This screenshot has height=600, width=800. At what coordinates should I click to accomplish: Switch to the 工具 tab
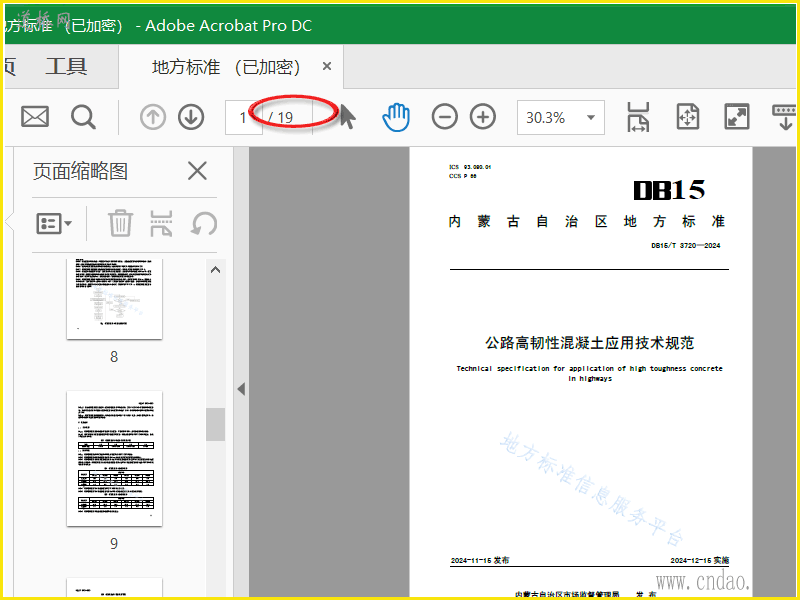click(66, 66)
